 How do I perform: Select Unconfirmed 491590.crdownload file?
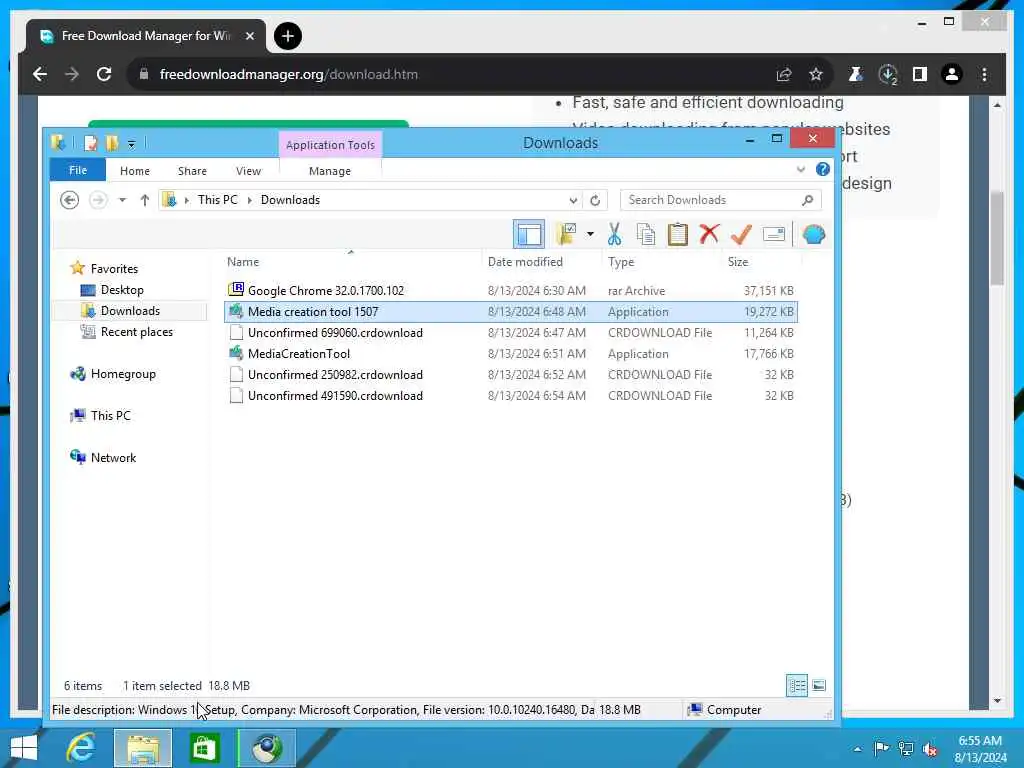(511, 395)
